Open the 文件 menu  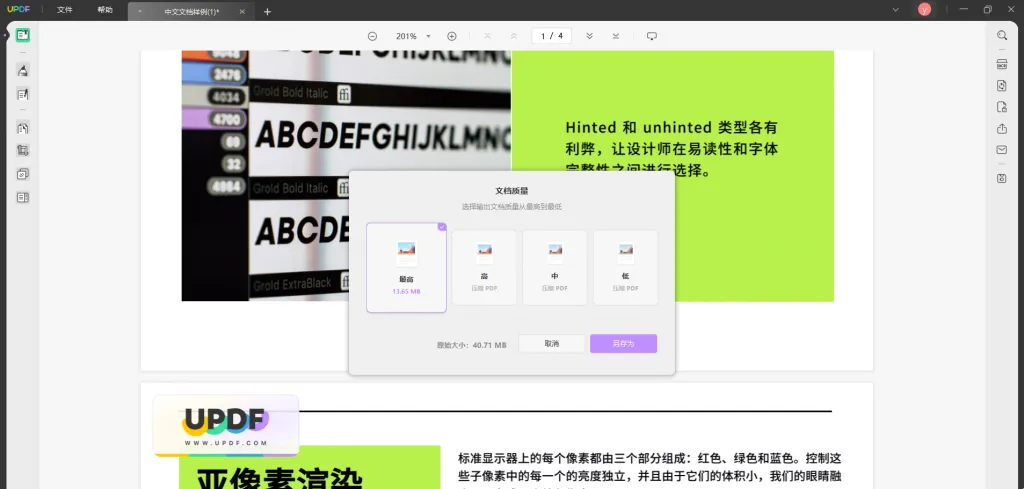pyautogui.click(x=65, y=10)
